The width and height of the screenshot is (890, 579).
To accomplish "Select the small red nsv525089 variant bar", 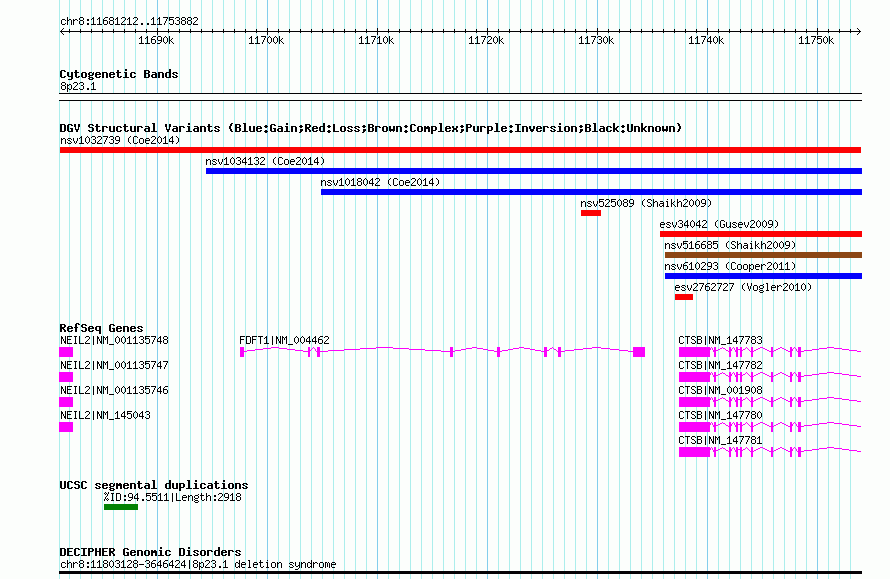I will 591,213.
